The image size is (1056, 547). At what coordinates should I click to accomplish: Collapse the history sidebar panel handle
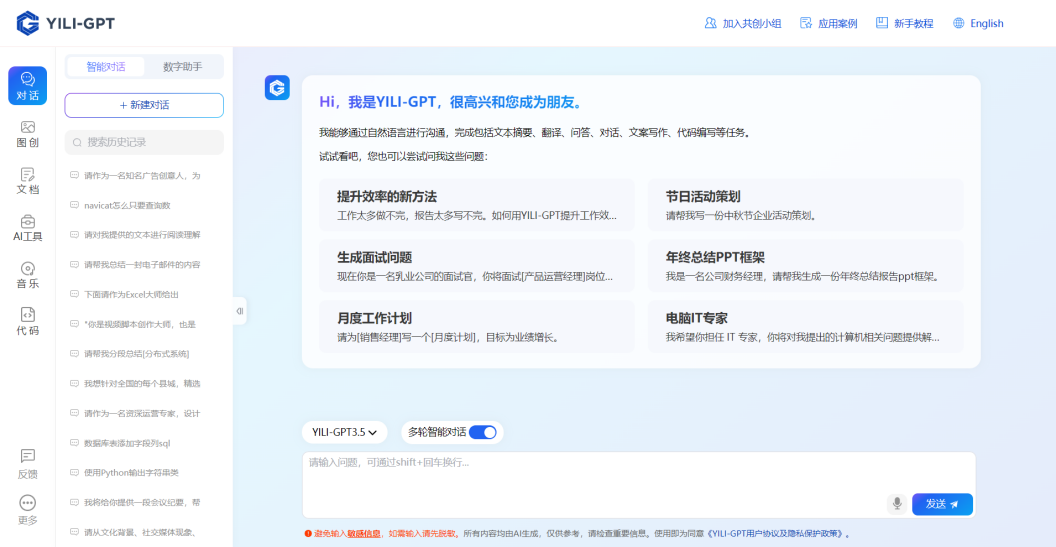(x=240, y=311)
